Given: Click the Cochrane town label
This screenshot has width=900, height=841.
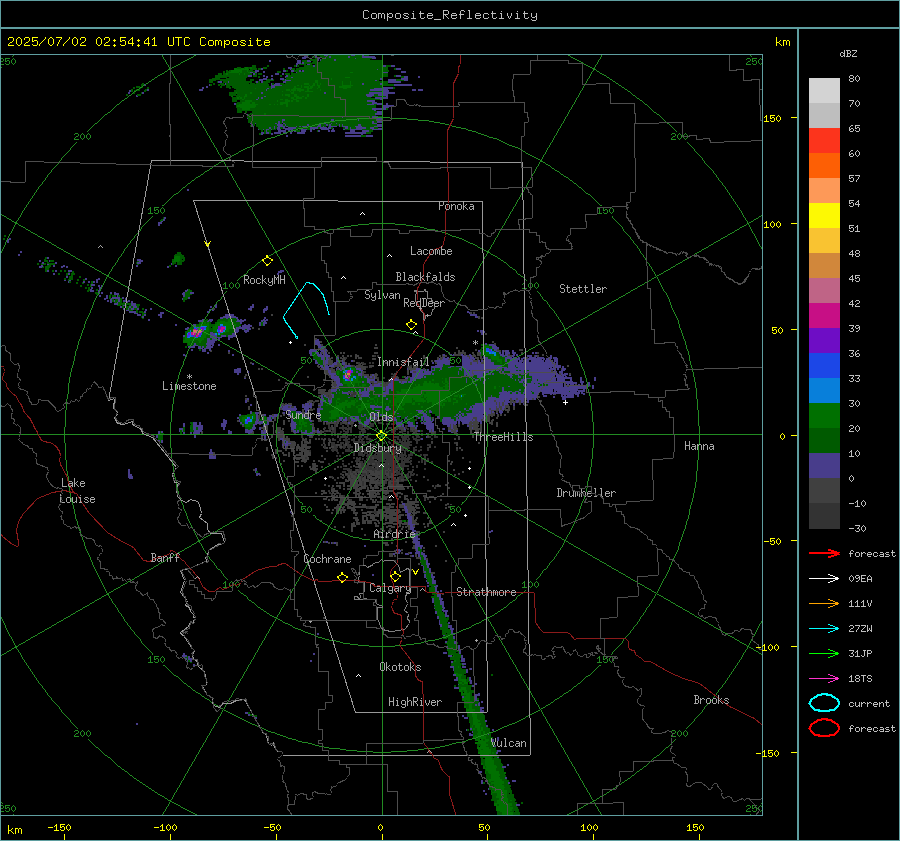Looking at the screenshot, I should pyautogui.click(x=327, y=559).
